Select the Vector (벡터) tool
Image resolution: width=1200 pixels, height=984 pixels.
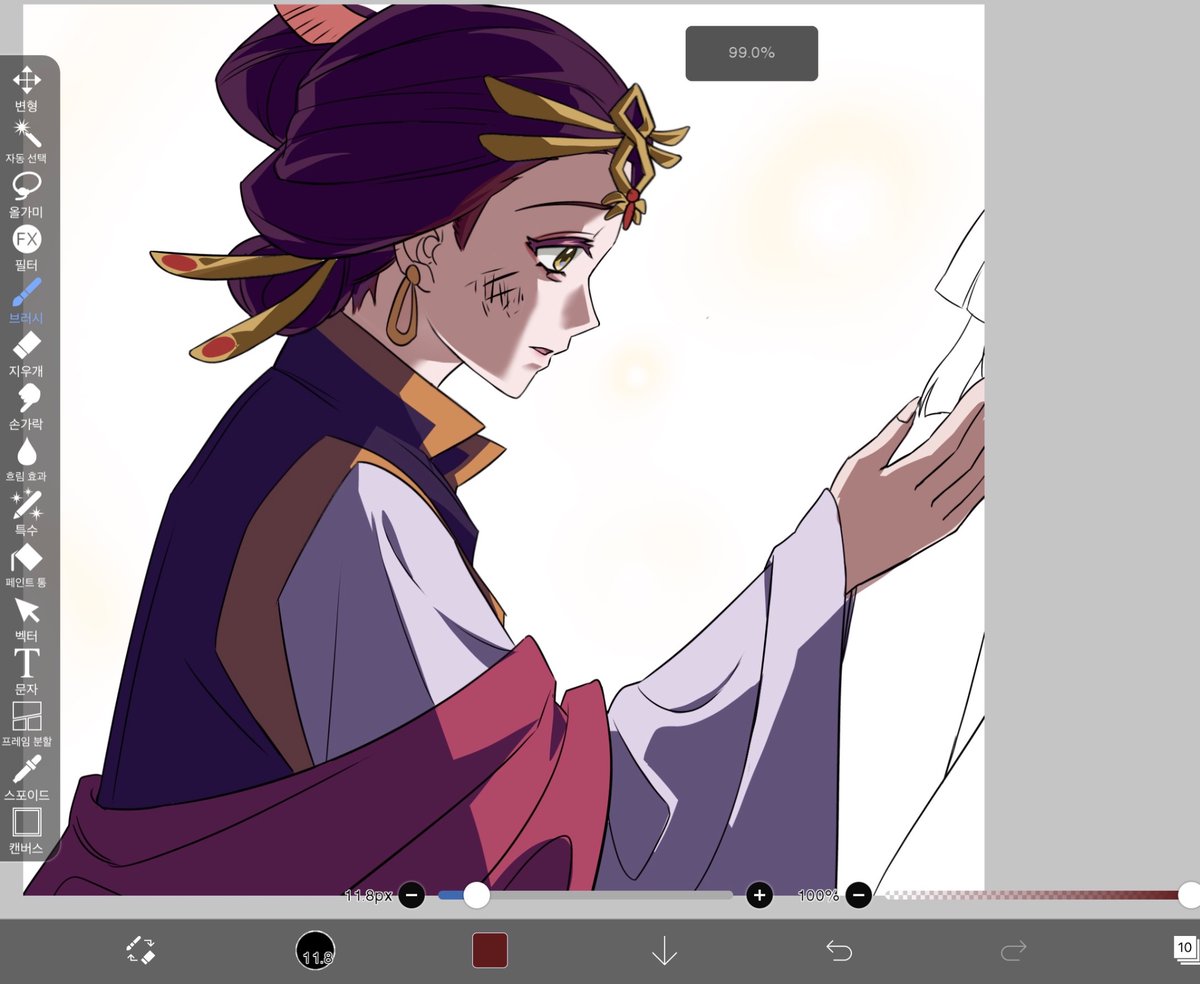click(26, 619)
